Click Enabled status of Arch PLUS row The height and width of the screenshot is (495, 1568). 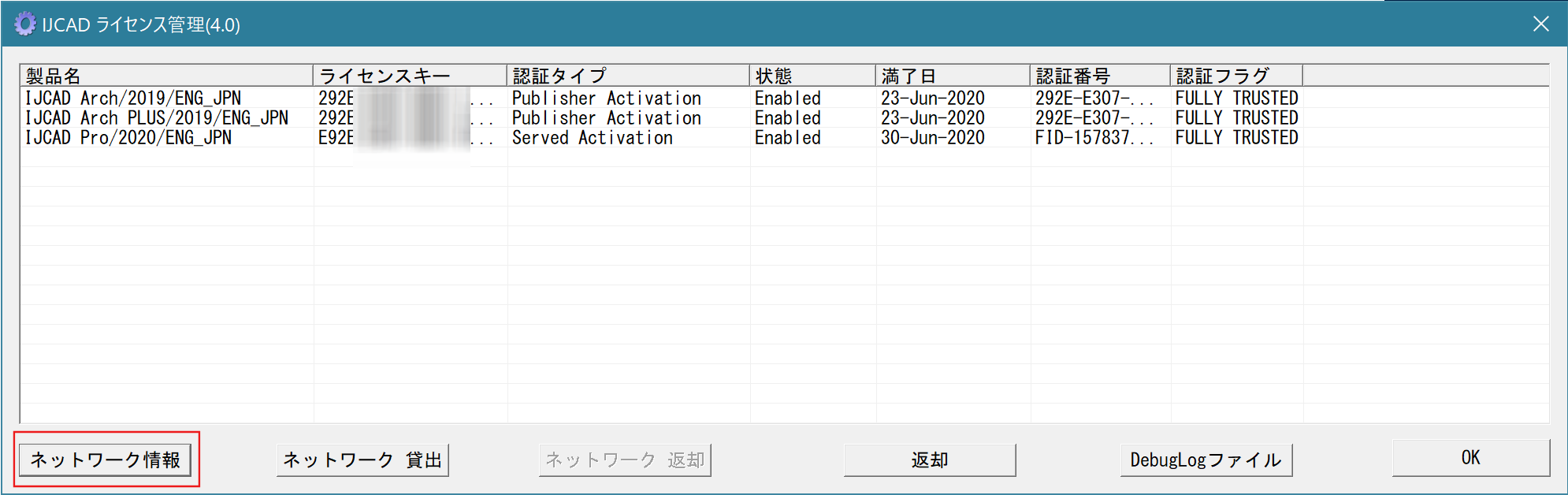tap(788, 117)
